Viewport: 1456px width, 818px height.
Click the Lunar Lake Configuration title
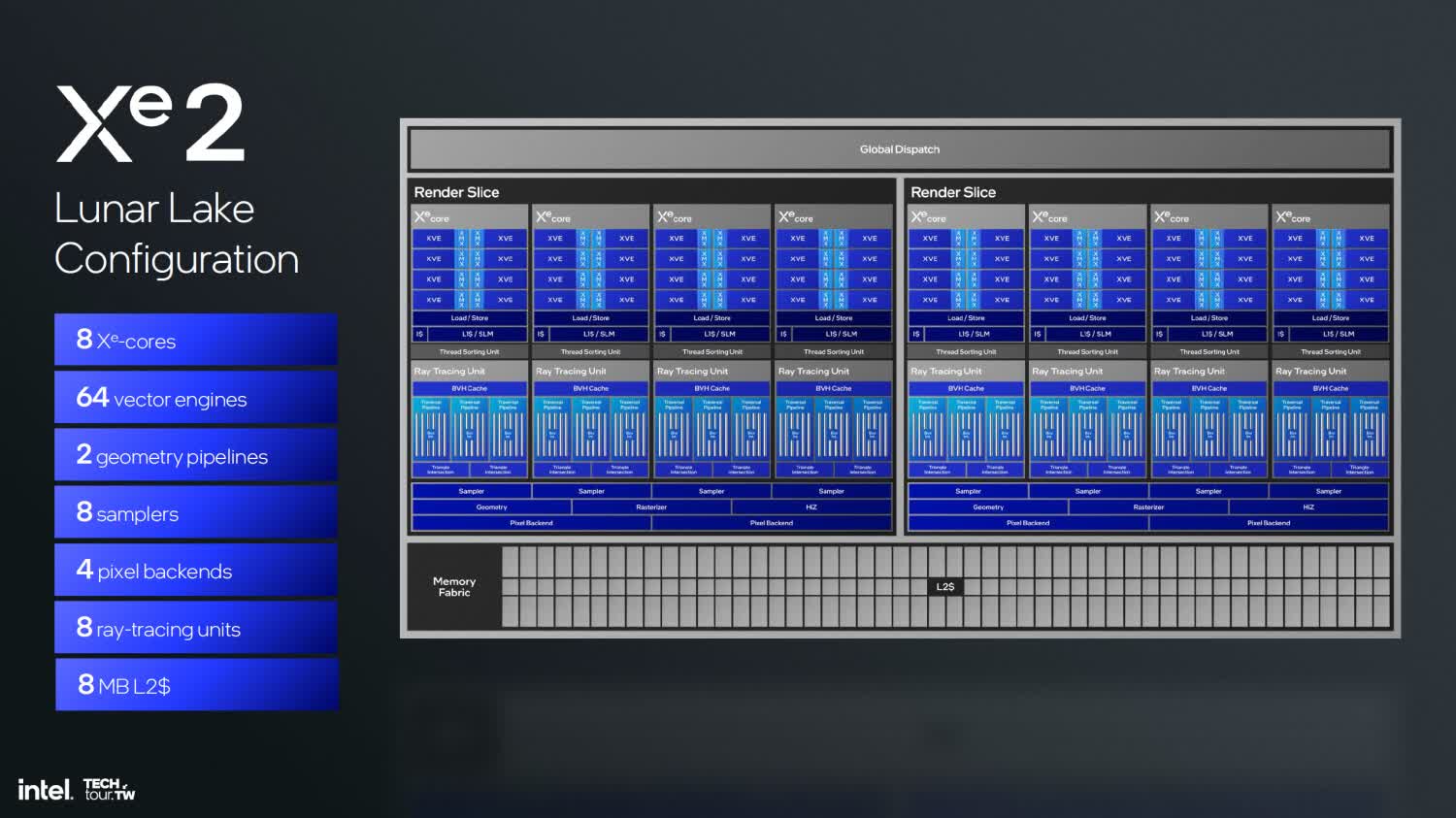177,234
